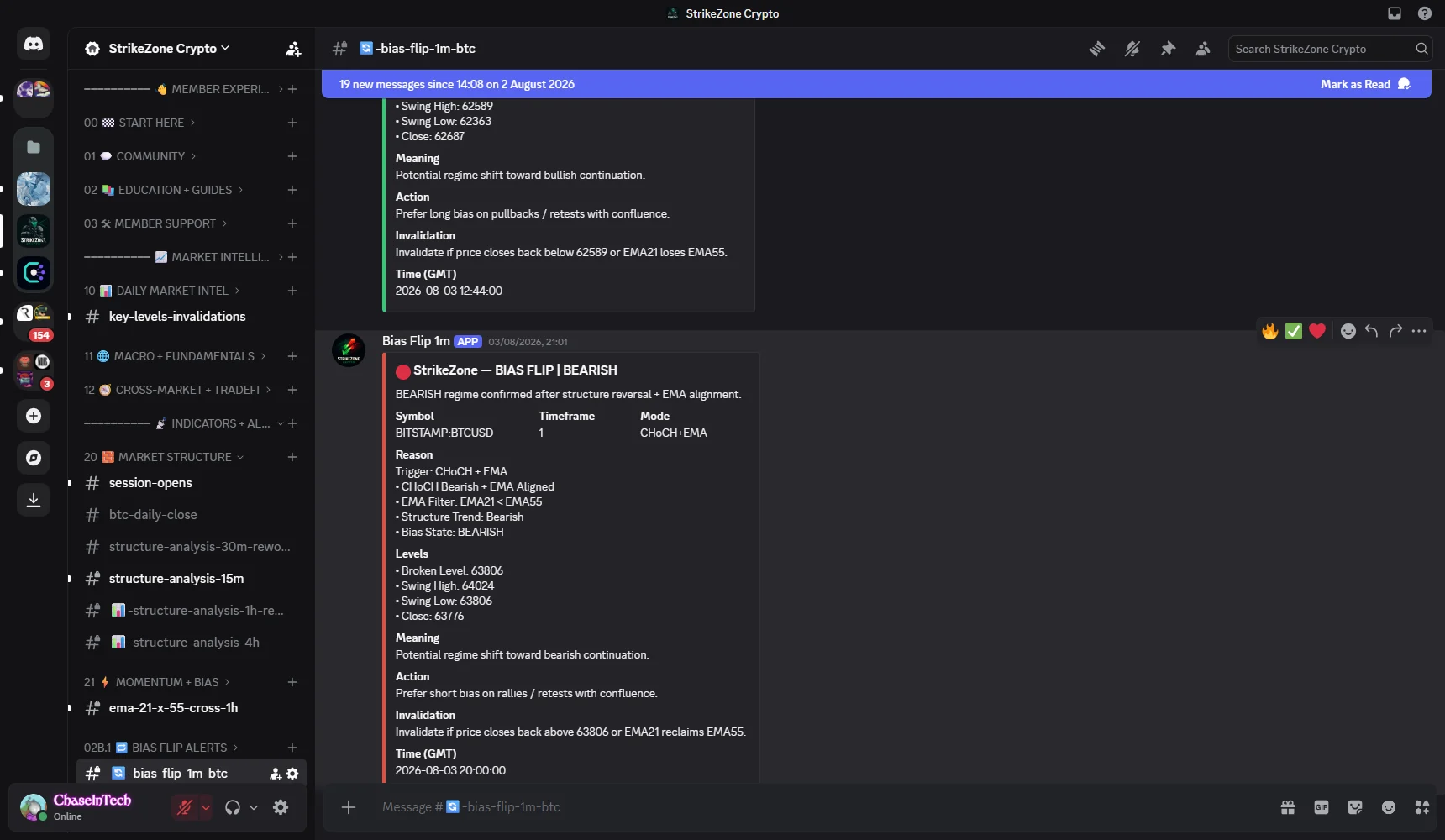Image resolution: width=1445 pixels, height=840 pixels.
Task: Create channel in INDICATORS + AL... category
Action: pos(292,423)
